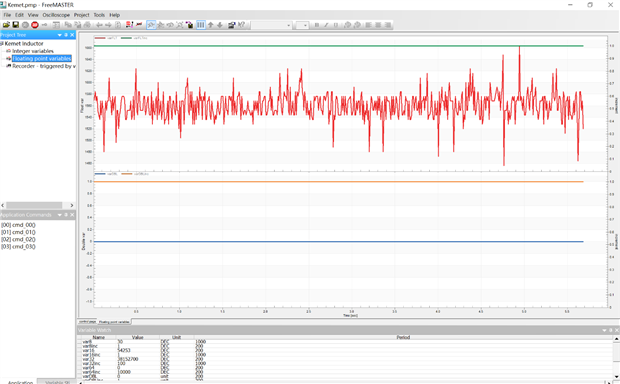Viewport: 620px width, 384px height.
Task: Open project file from toolbar
Action: coord(6,25)
